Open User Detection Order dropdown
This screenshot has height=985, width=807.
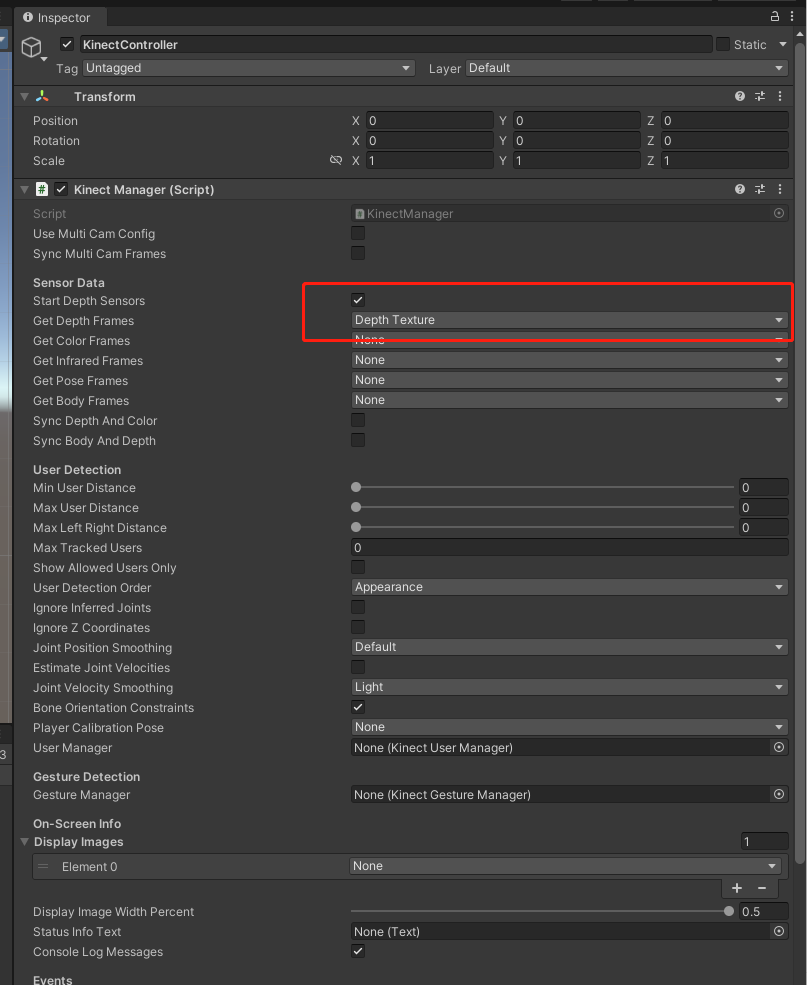click(570, 587)
